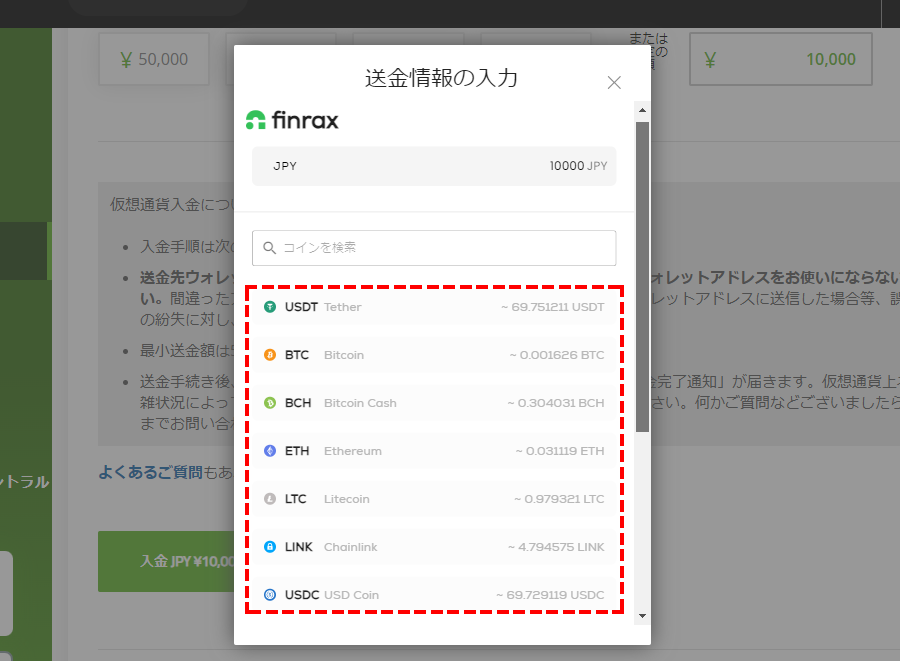The width and height of the screenshot is (900, 661).
Task: Click the gray Litecoin icon
Action: coord(270,499)
